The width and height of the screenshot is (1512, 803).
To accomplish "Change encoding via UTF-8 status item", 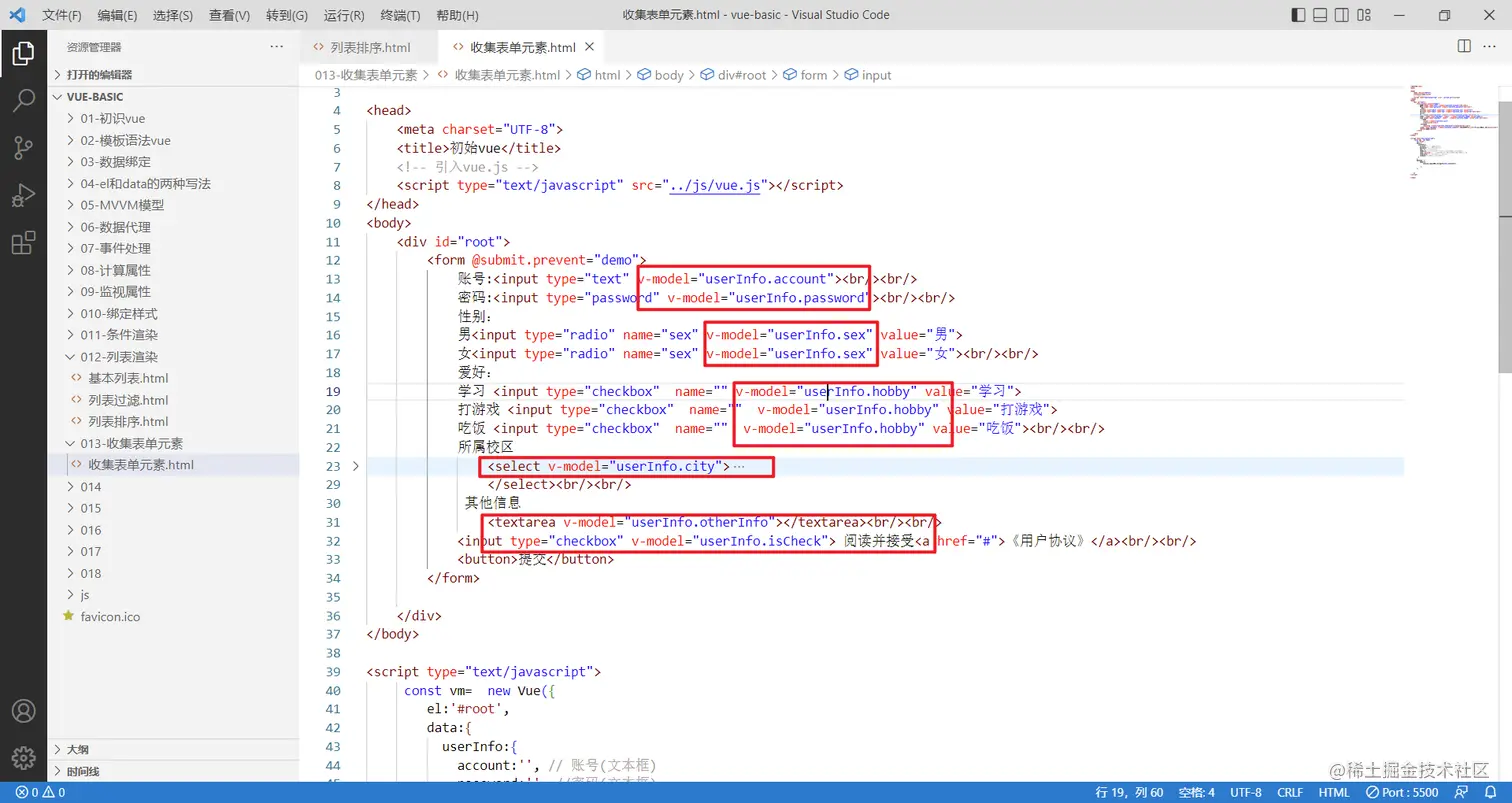I will tap(1245, 793).
